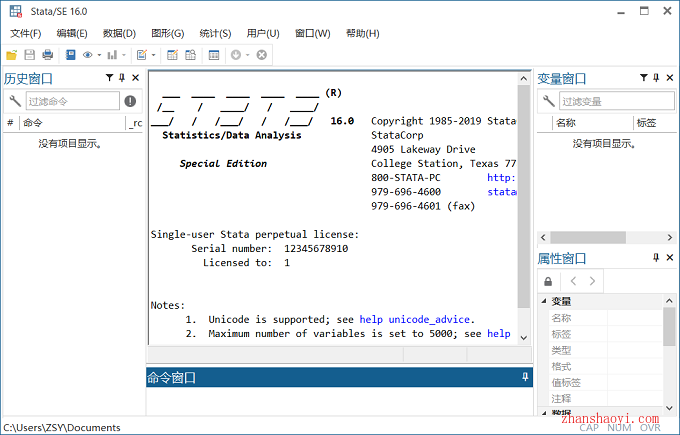Screen dimensions: 680x435
Task: Click the 变量窗口 horizontal scroll left arrow
Action: click(543, 237)
